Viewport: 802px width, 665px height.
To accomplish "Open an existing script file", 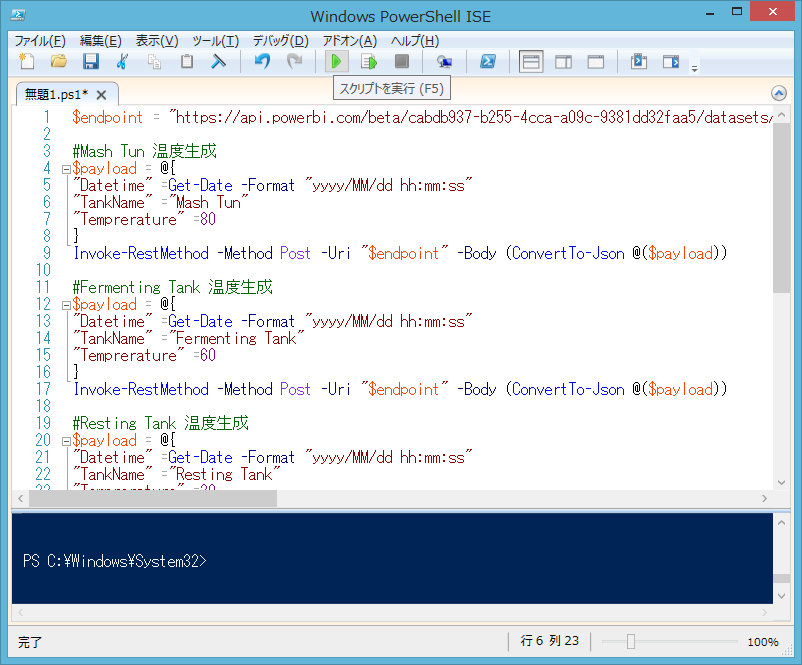I will coord(59,61).
